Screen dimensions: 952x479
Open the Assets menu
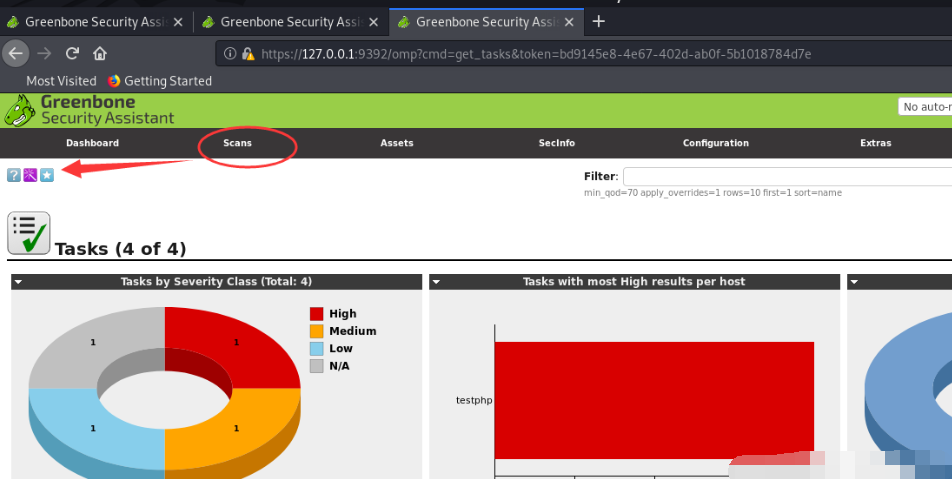click(x=397, y=143)
